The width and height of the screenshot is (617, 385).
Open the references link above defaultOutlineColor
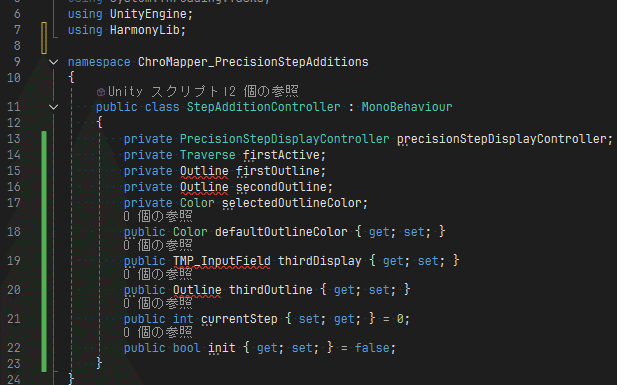pyautogui.click(x=158, y=216)
